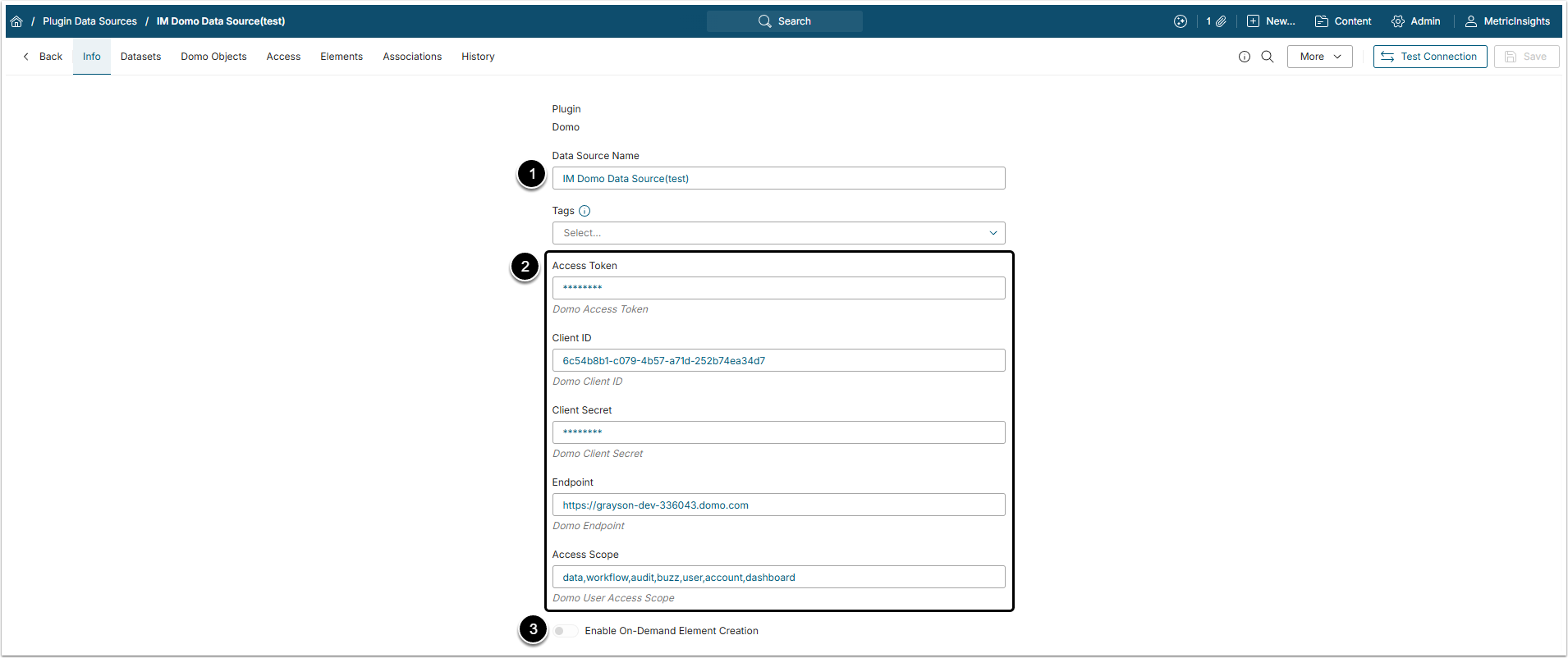Expand the Tags select dropdown
This screenshot has width=1568, height=658.
coord(778,233)
